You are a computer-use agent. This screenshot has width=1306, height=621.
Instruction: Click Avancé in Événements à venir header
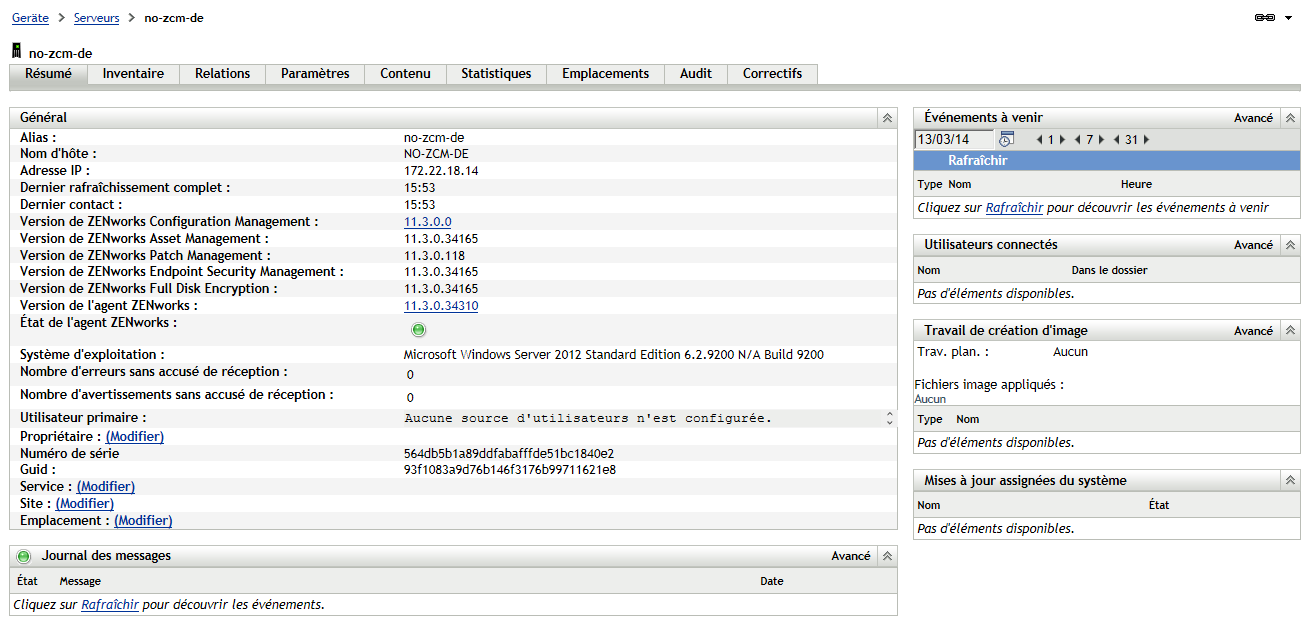(x=1253, y=118)
